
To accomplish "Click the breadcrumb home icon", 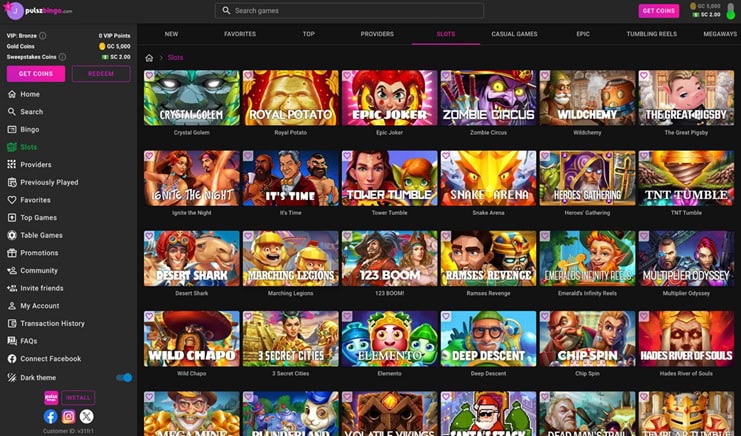I will 149,58.
